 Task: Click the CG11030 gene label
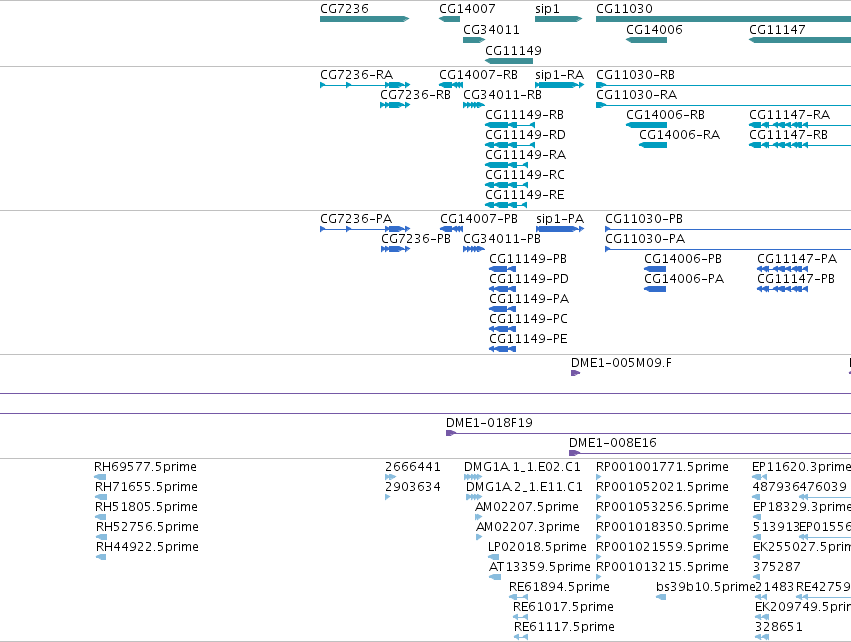[x=624, y=9]
